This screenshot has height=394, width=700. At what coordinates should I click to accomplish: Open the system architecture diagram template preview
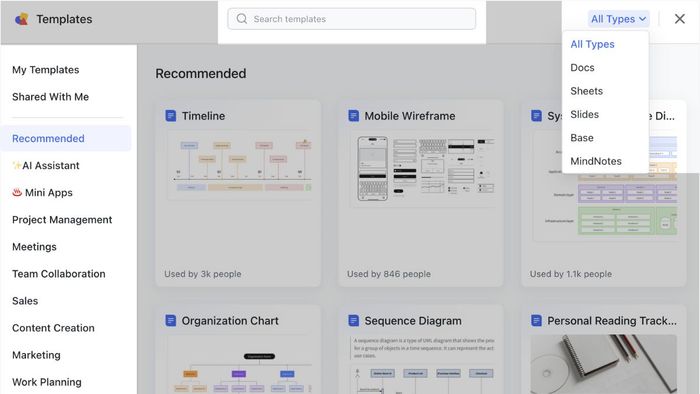click(x=605, y=187)
